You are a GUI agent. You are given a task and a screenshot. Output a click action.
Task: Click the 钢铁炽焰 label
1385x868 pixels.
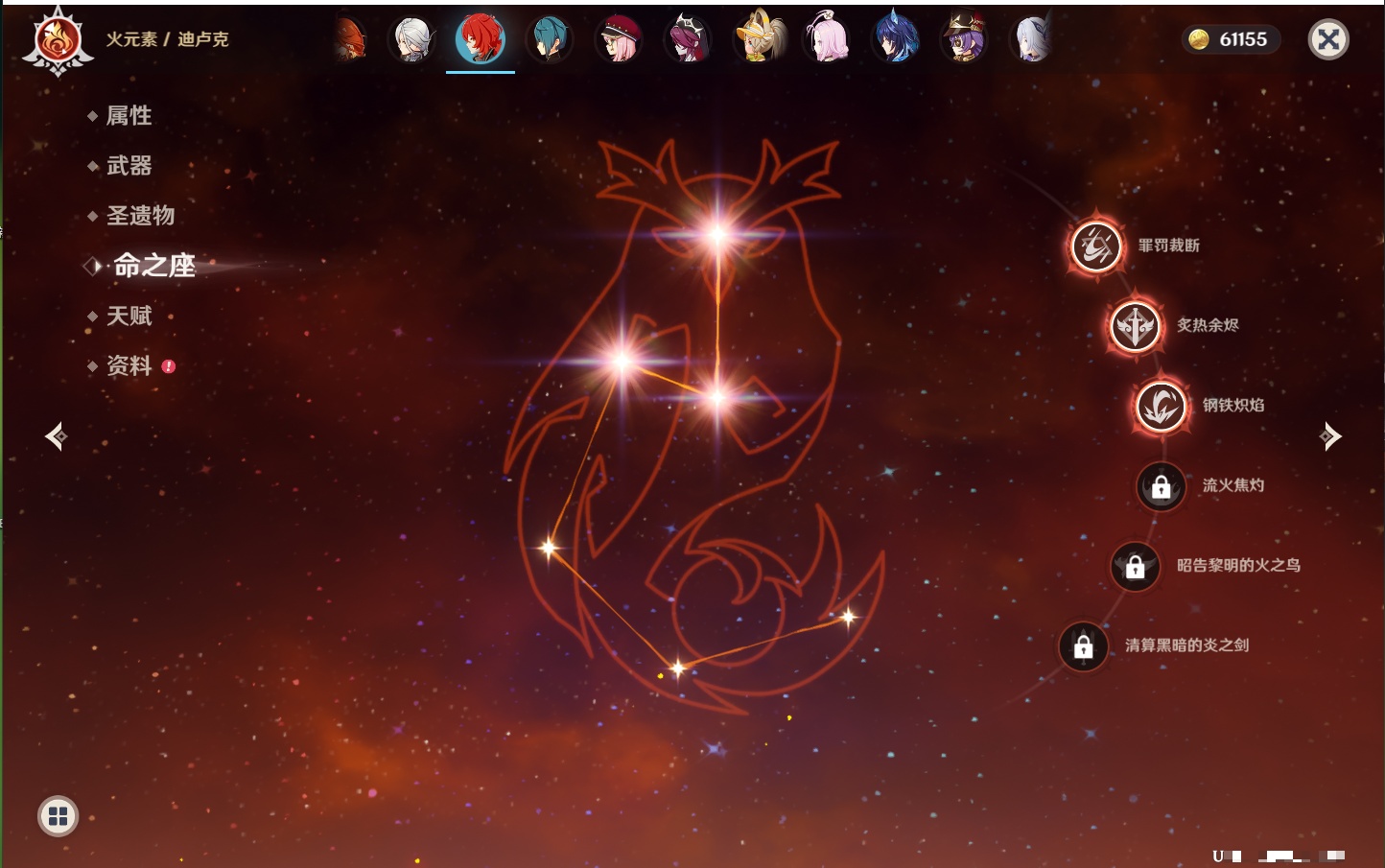(1233, 405)
